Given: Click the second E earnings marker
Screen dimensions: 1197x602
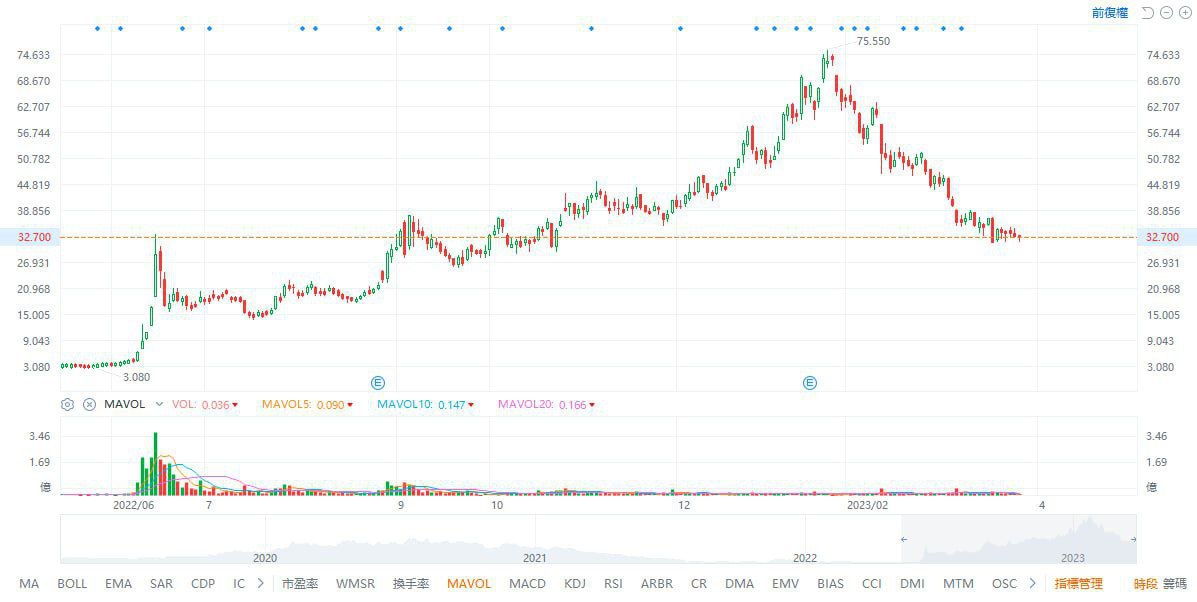Looking at the screenshot, I should (810, 382).
